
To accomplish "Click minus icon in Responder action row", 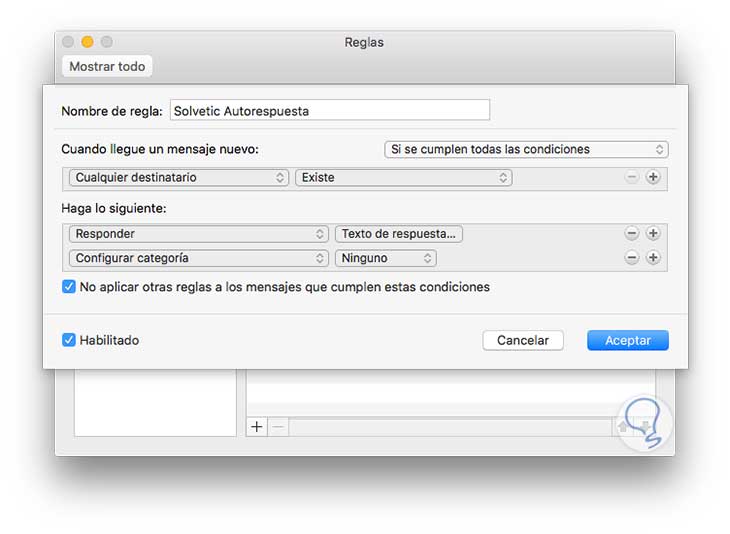I will (632, 234).
